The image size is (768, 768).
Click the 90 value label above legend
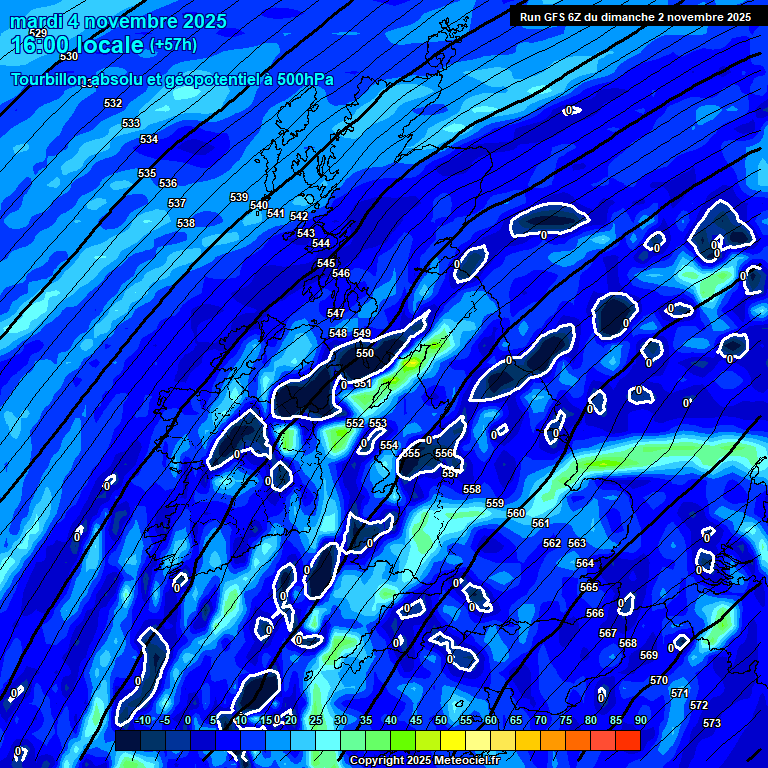[x=640, y=721]
